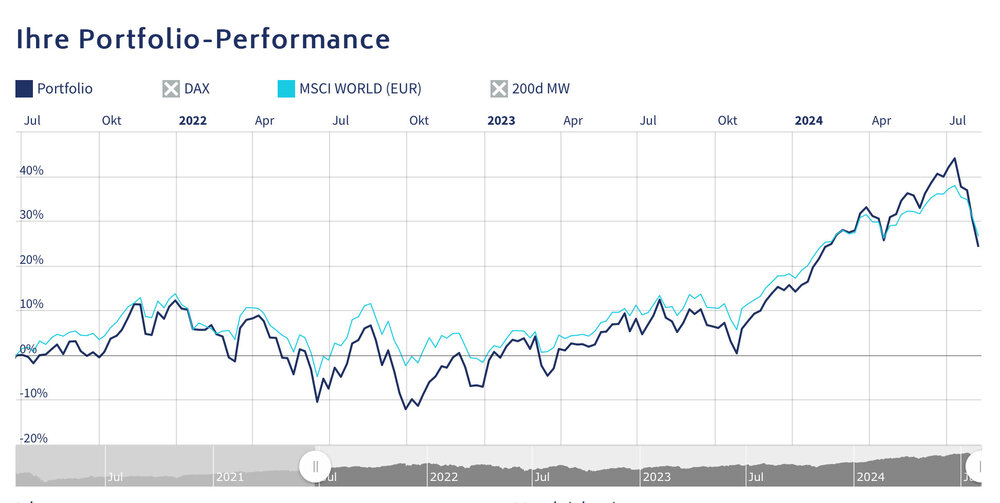The image size is (1000, 503).
Task: Jump to 2021 in the range navigator
Action: tap(230, 477)
